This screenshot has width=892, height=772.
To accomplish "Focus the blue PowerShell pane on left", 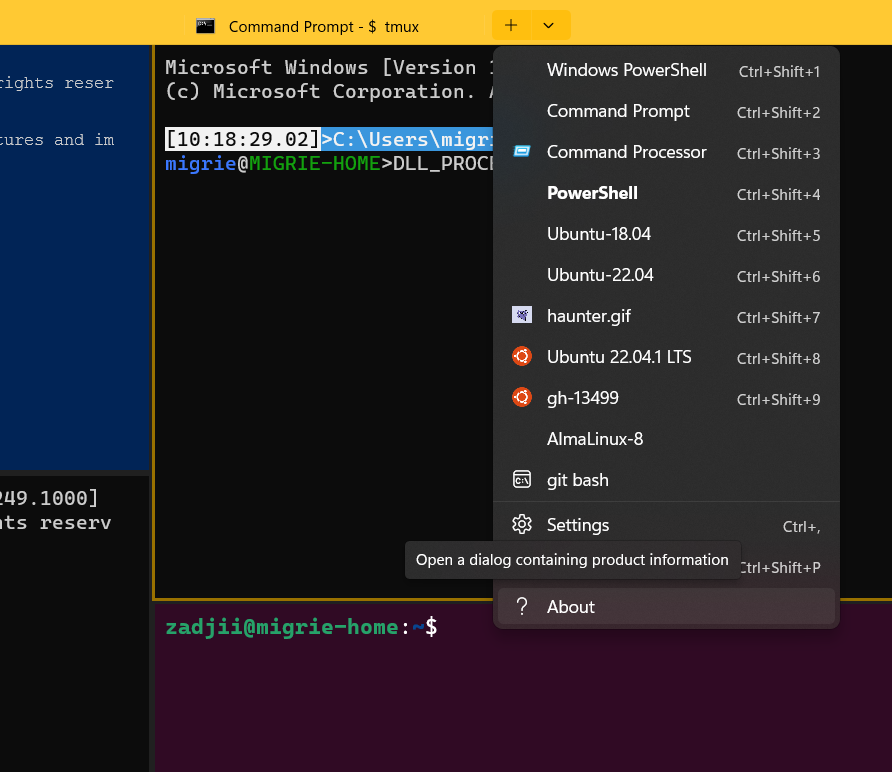I will (x=75, y=257).
